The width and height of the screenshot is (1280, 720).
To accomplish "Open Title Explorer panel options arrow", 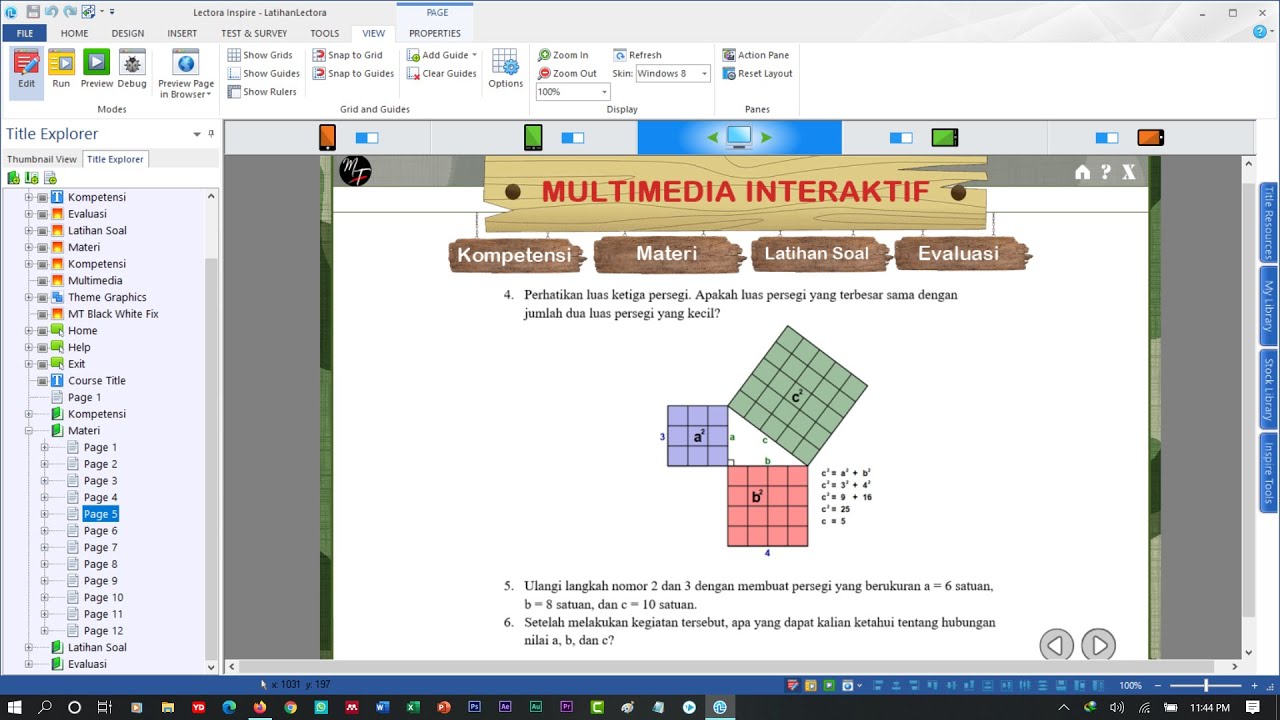I will (x=197, y=134).
